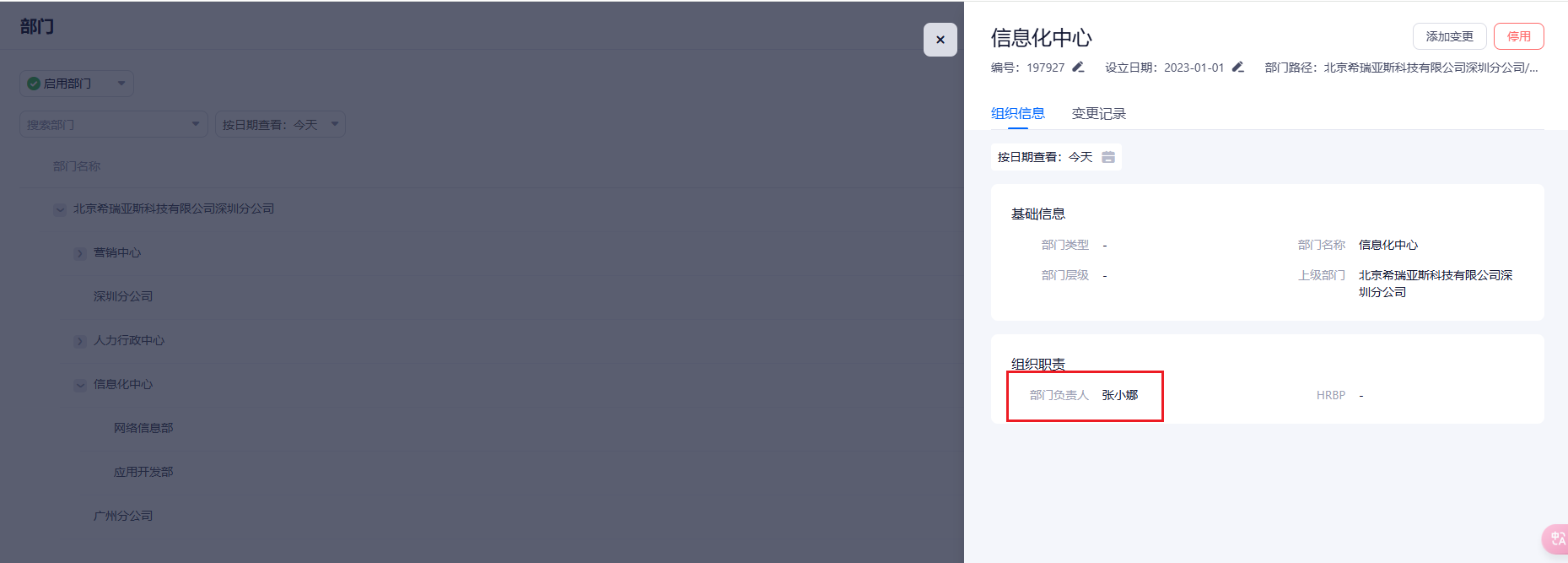1568x563 pixels.
Task: Collapse the 北京希瑞亚斯科技有限公司深圳分公司 tree node
Action: [60, 209]
